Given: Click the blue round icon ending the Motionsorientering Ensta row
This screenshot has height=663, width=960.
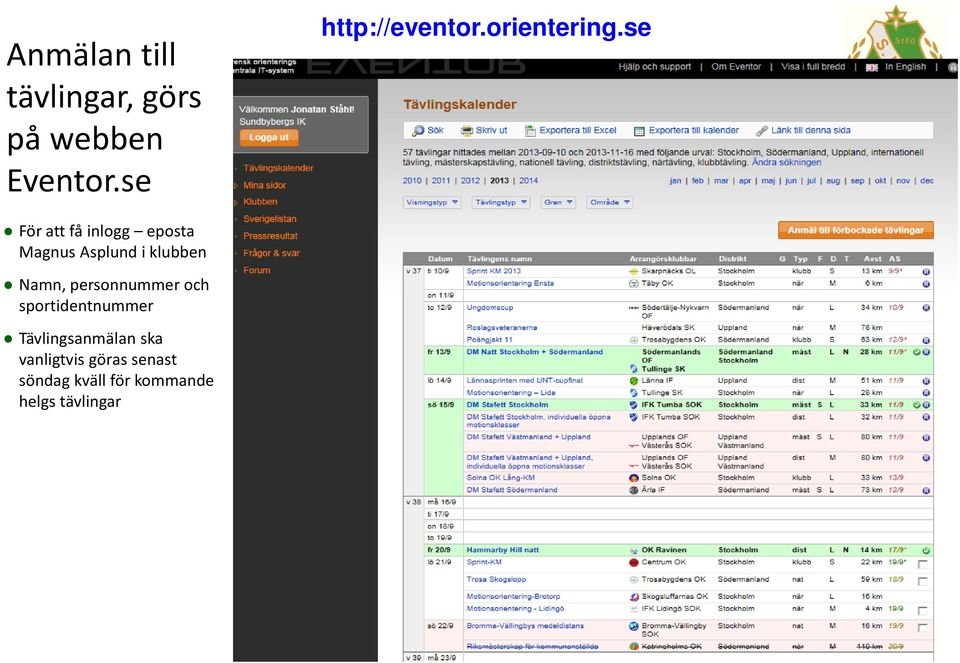Looking at the screenshot, I should [926, 284].
